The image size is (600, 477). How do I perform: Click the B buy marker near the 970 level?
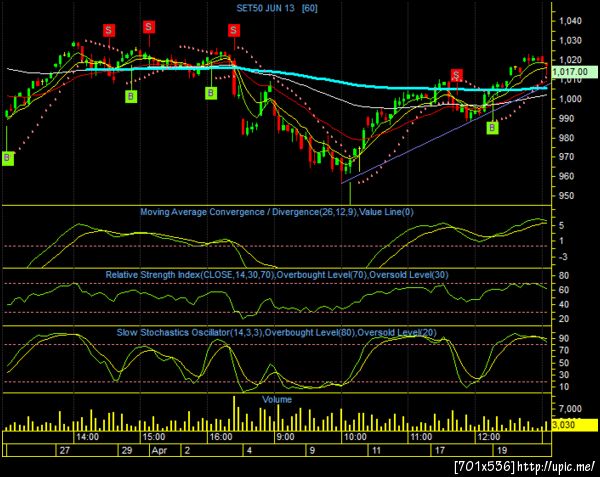click(8, 158)
